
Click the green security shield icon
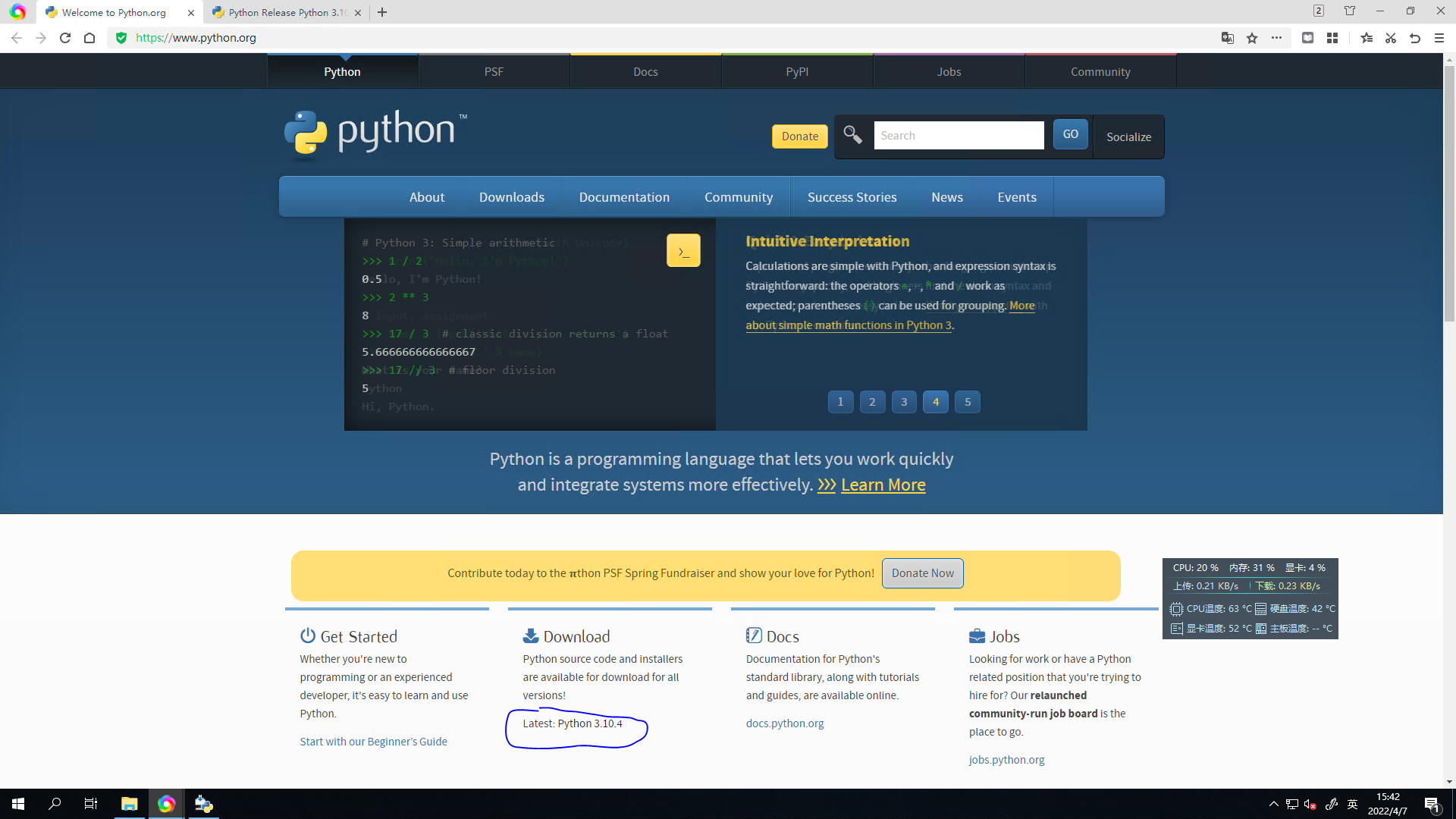(121, 38)
